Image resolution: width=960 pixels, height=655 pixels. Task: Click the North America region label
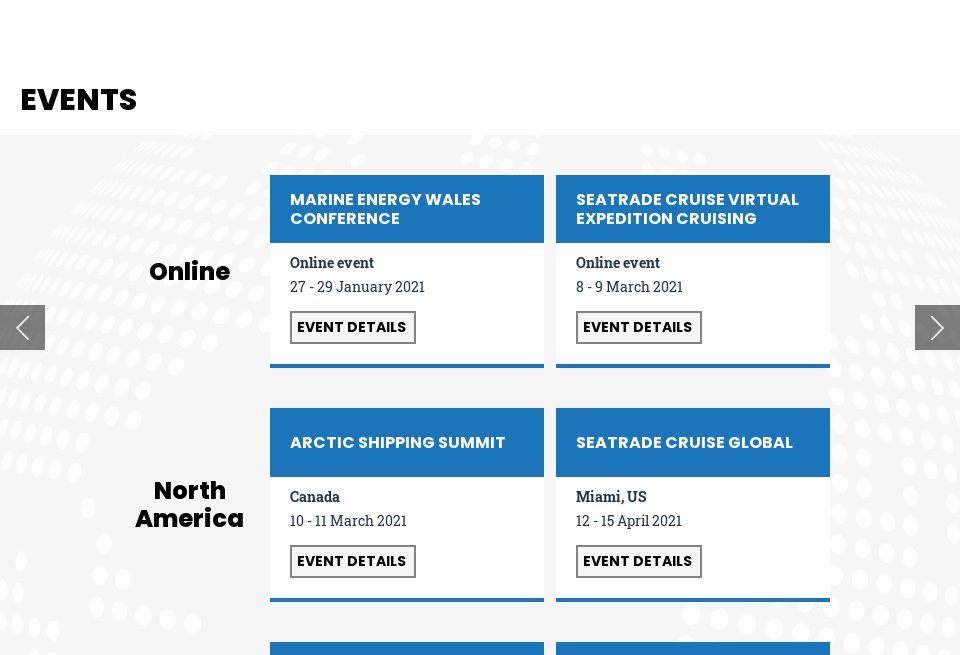pos(189,505)
